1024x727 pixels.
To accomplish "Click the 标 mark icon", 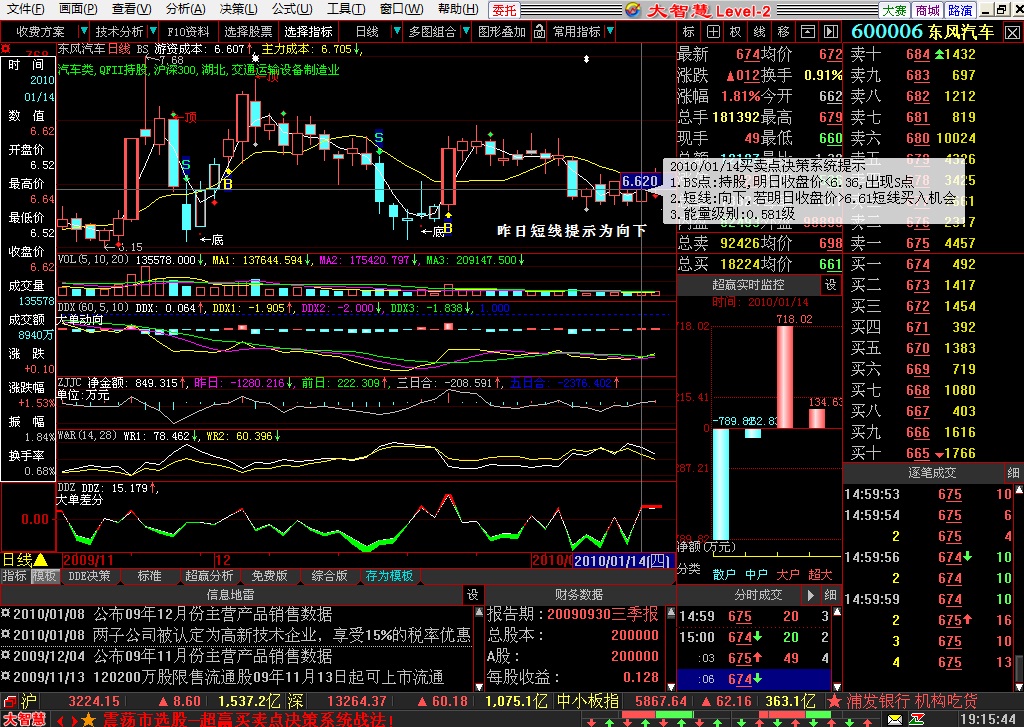I will [689, 31].
